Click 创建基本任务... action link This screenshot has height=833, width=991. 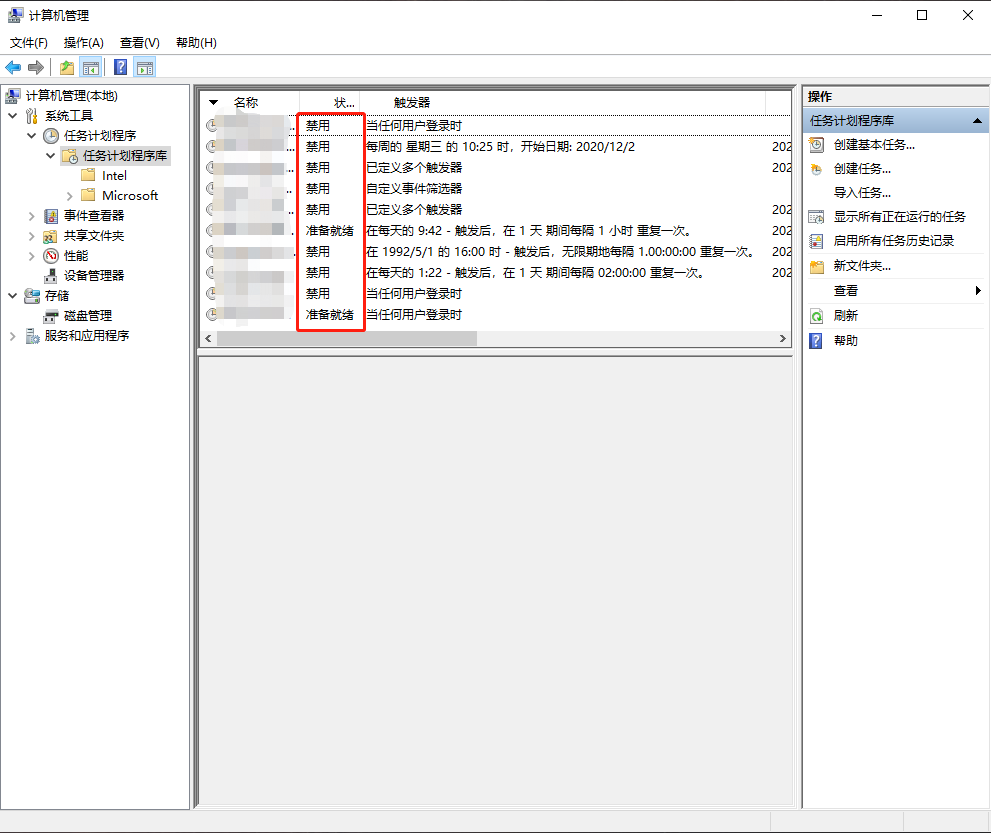coord(874,145)
